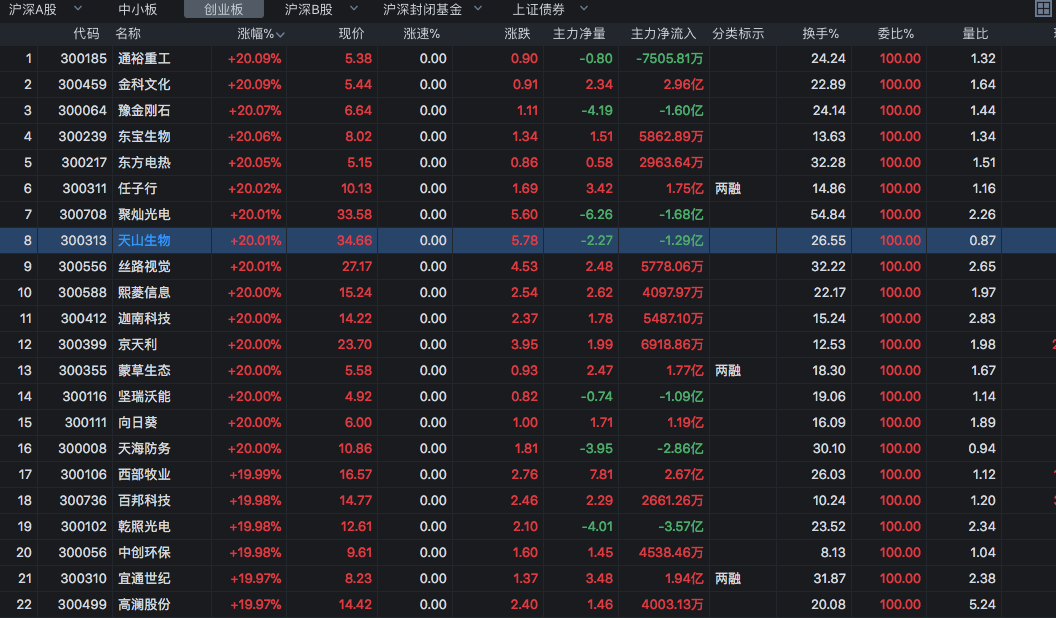Viewport: 1056px width, 618px height.
Task: Click net volume 7.81 for 西部牧业
Action: click(601, 475)
